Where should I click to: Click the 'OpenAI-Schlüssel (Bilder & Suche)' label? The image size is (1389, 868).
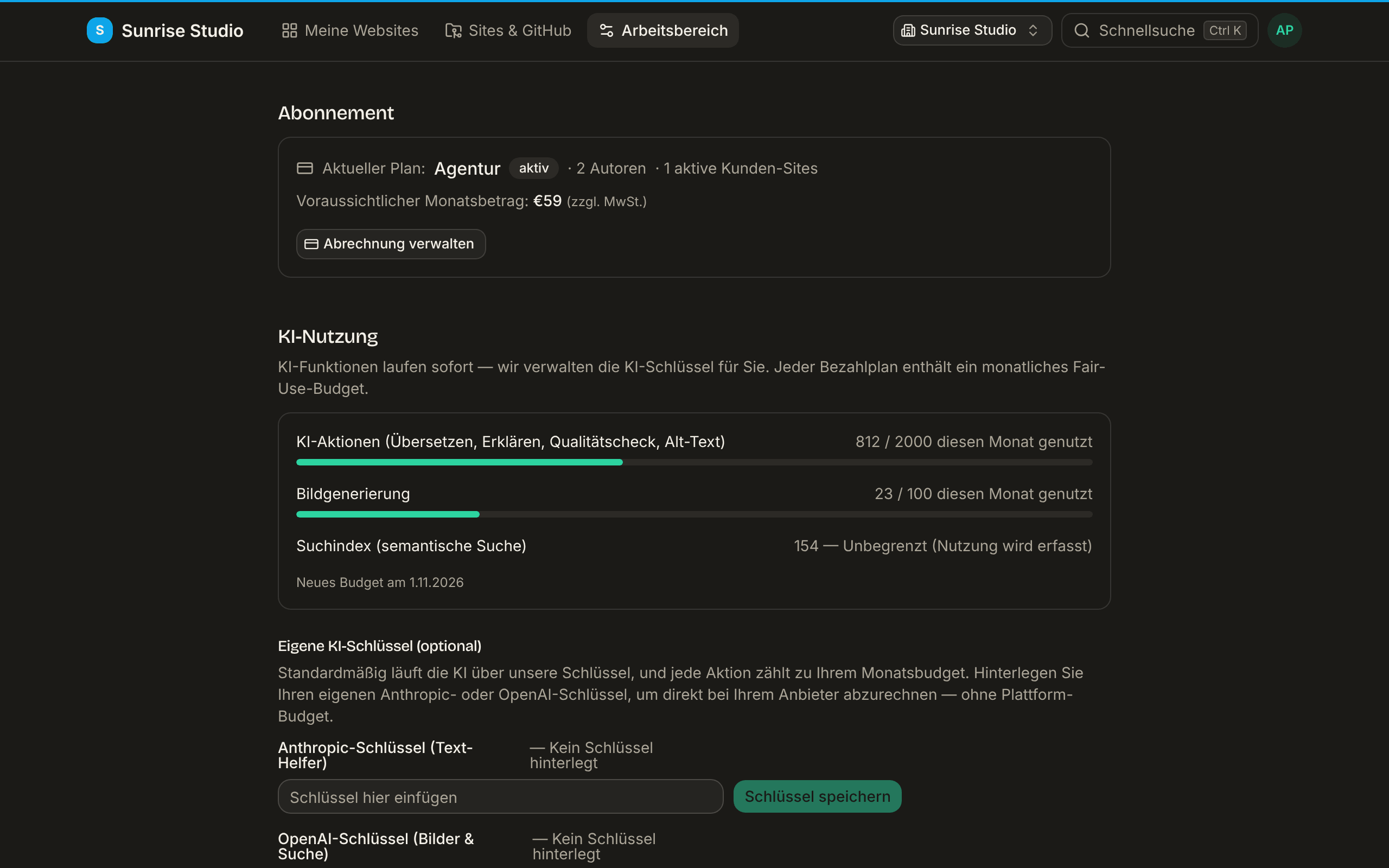tap(376, 846)
